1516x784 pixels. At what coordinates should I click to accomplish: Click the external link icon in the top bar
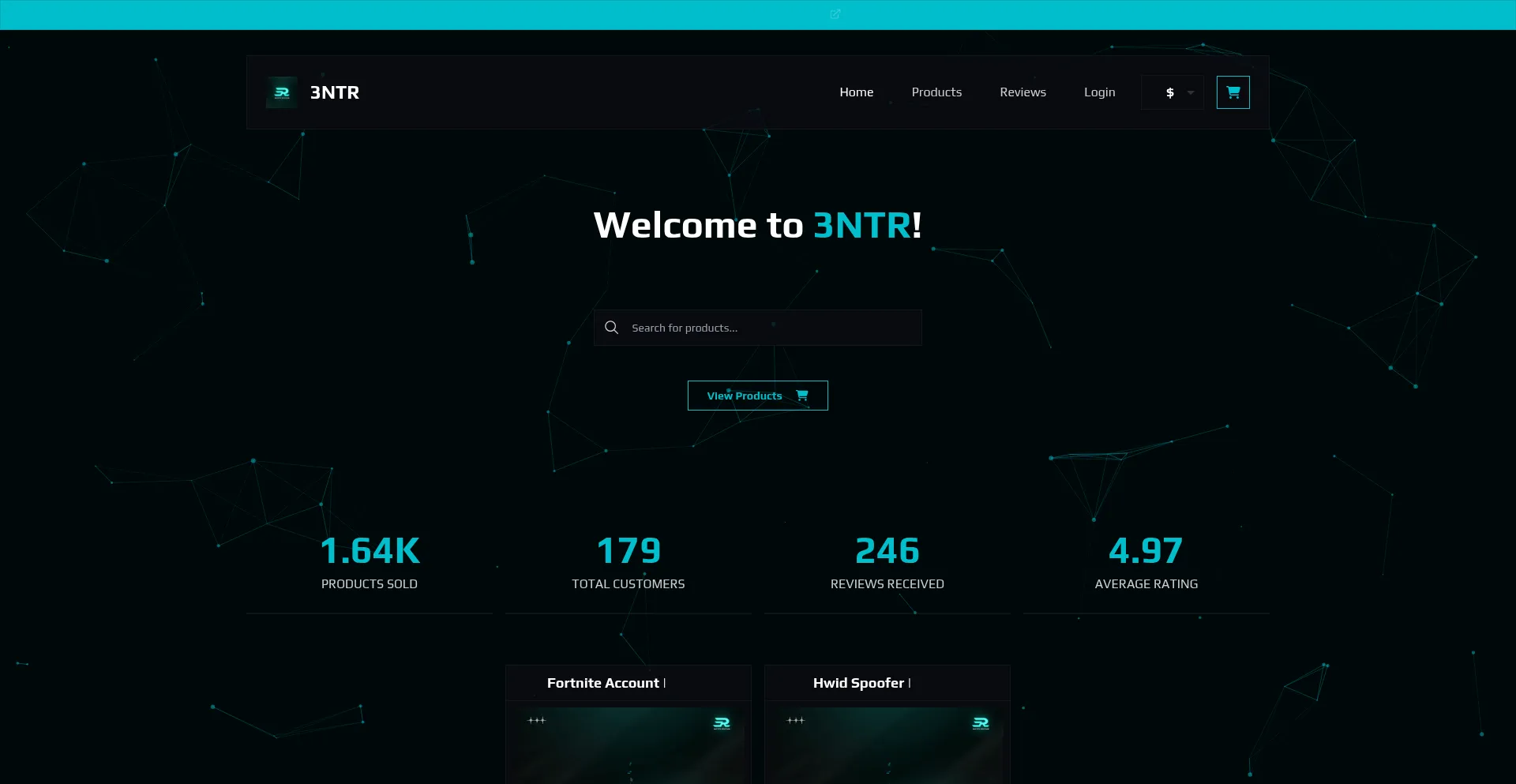(835, 13)
